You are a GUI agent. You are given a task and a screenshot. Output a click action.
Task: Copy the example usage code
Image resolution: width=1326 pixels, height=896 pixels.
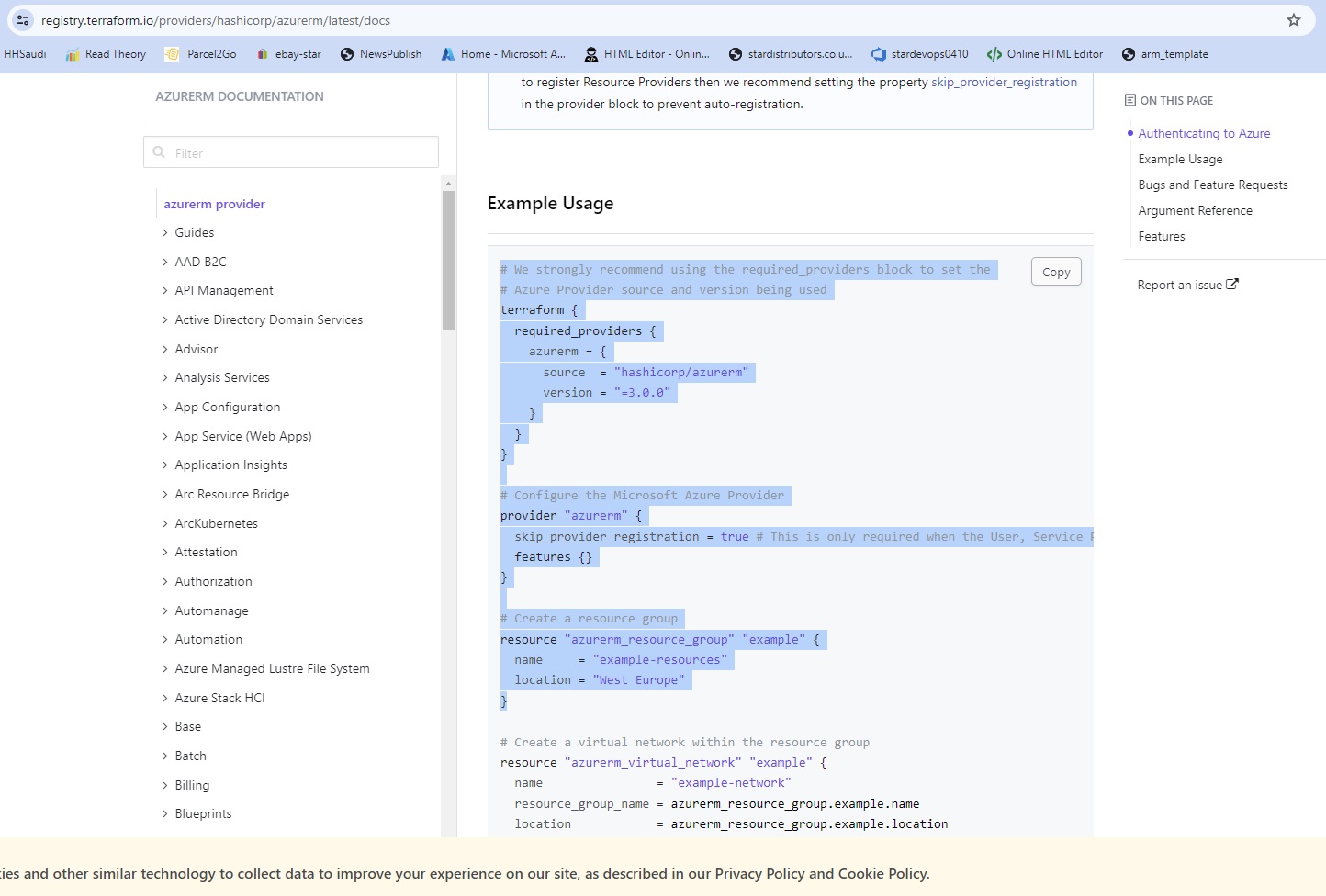tap(1056, 272)
